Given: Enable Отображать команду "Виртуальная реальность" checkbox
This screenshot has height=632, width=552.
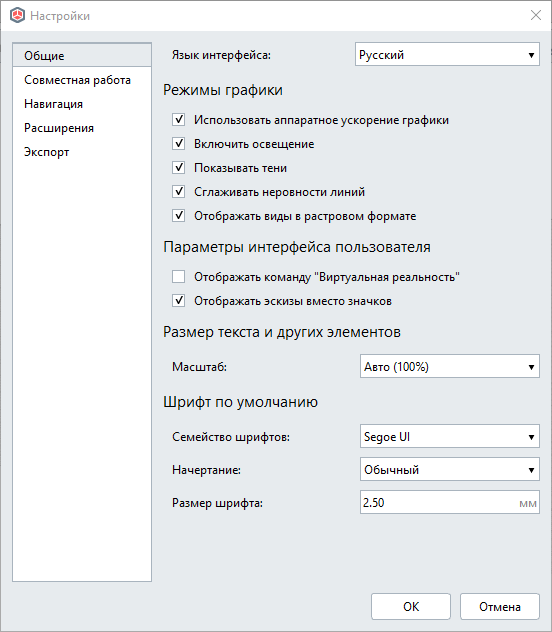Looking at the screenshot, I should (178, 277).
